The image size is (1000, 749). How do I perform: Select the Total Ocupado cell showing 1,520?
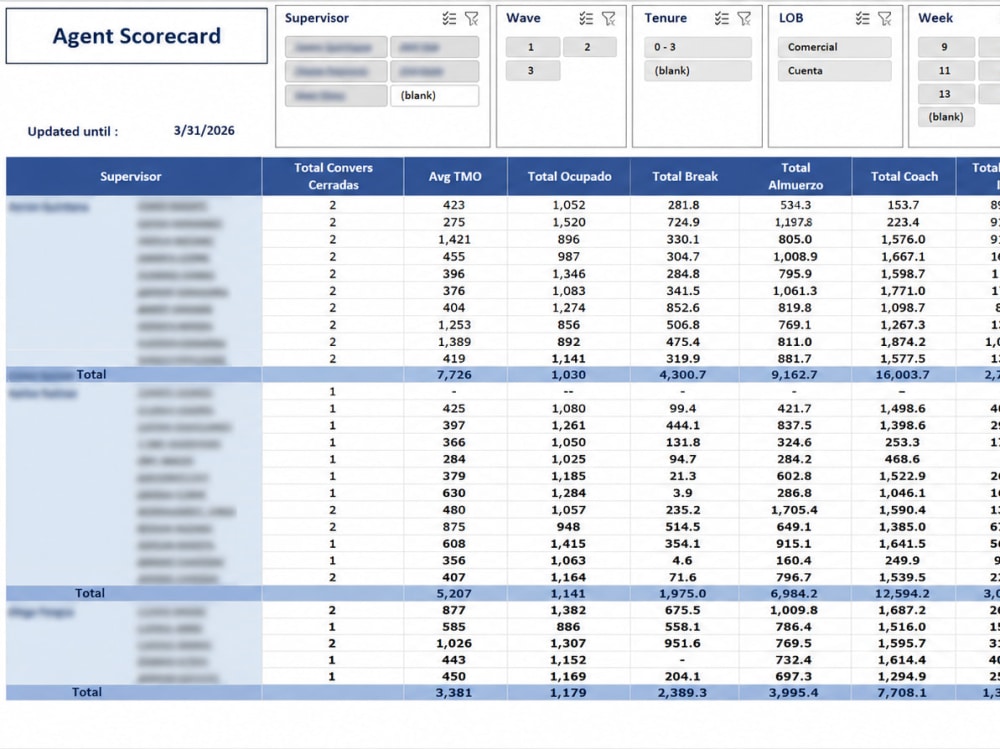pyautogui.click(x=569, y=223)
